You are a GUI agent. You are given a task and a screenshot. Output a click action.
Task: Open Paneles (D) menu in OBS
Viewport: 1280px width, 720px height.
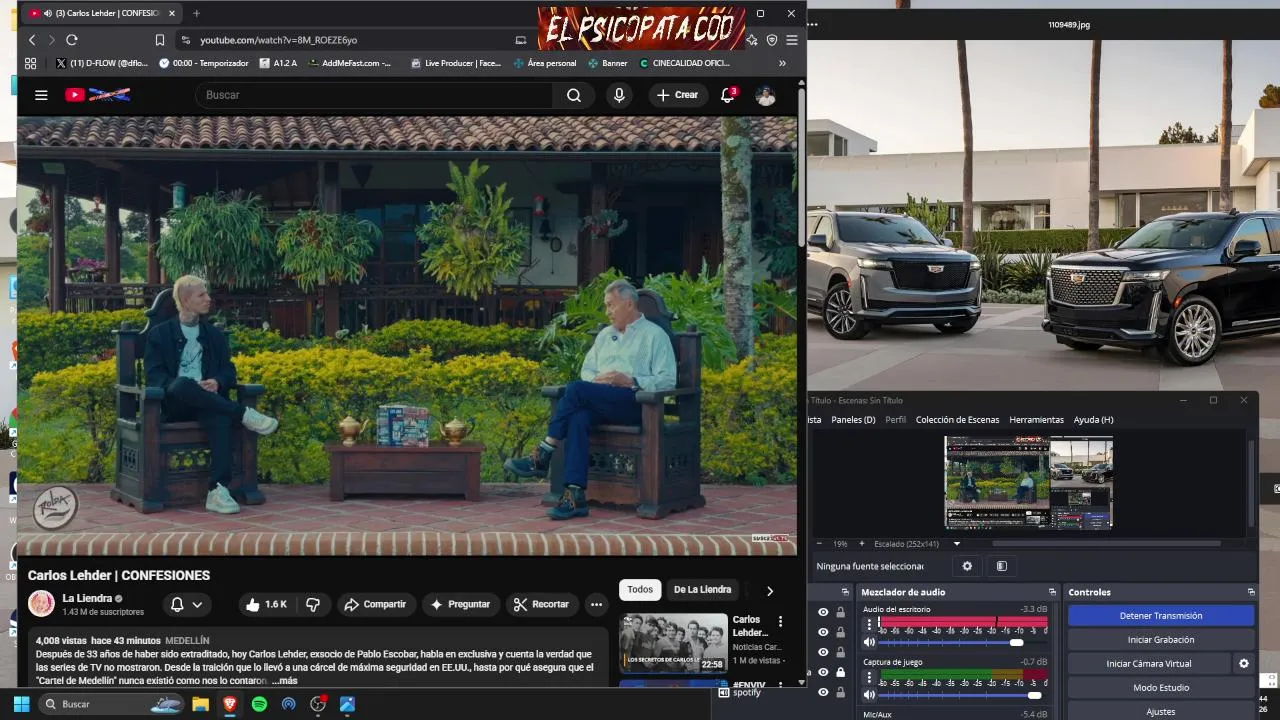tap(853, 420)
